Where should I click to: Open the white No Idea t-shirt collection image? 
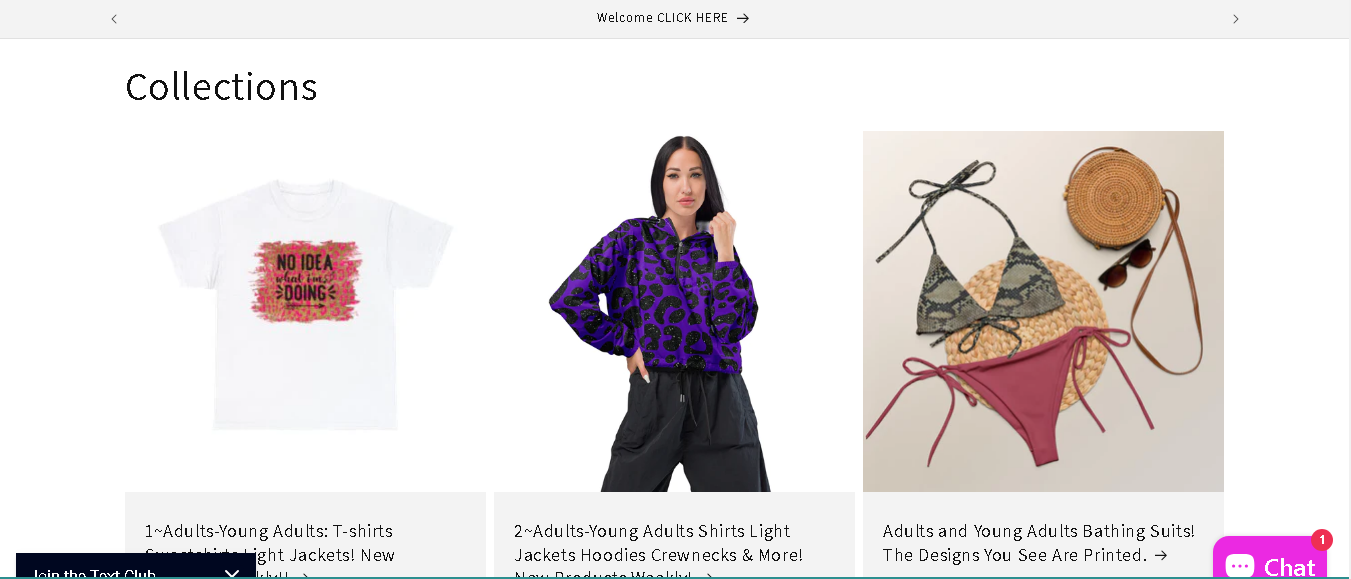pos(305,311)
